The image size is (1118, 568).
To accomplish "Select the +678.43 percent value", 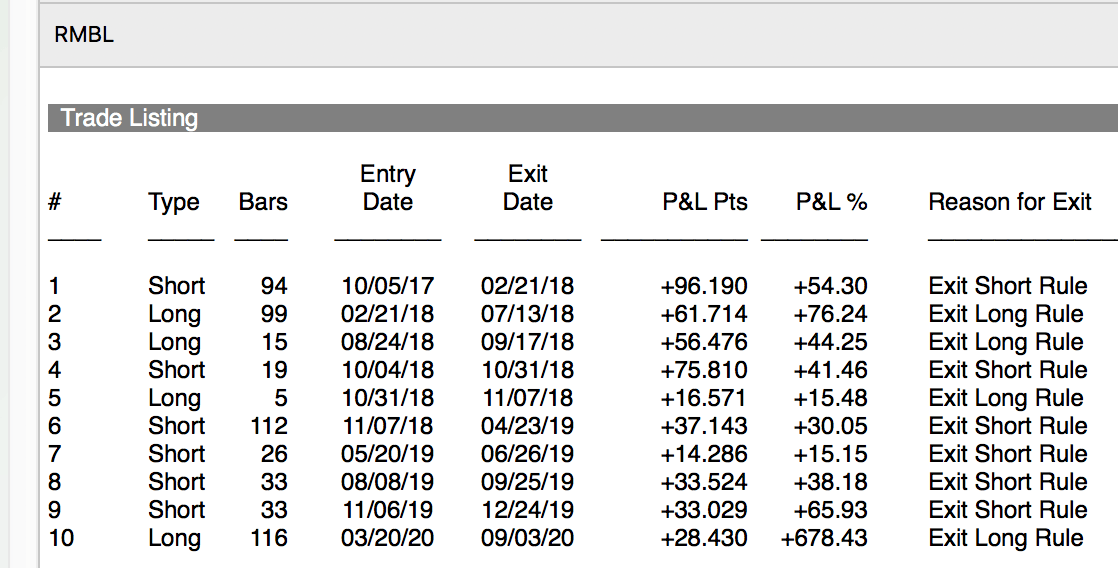I will [x=824, y=537].
